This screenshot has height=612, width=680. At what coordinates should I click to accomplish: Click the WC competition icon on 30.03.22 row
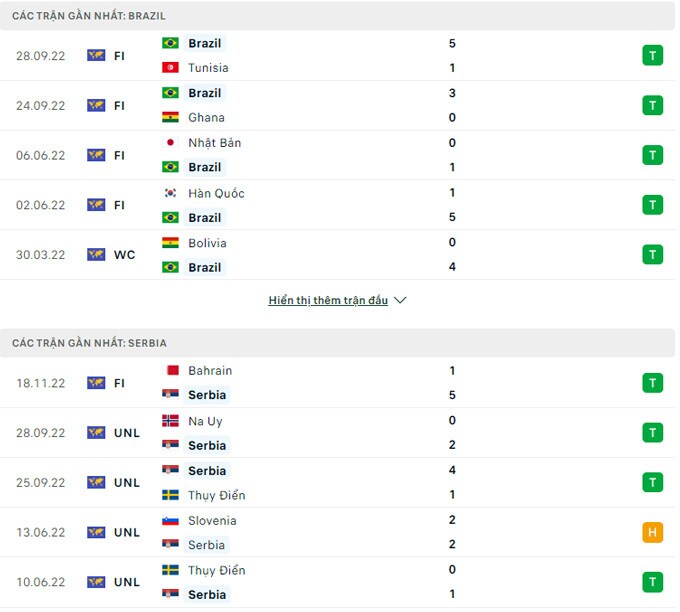tap(96, 255)
